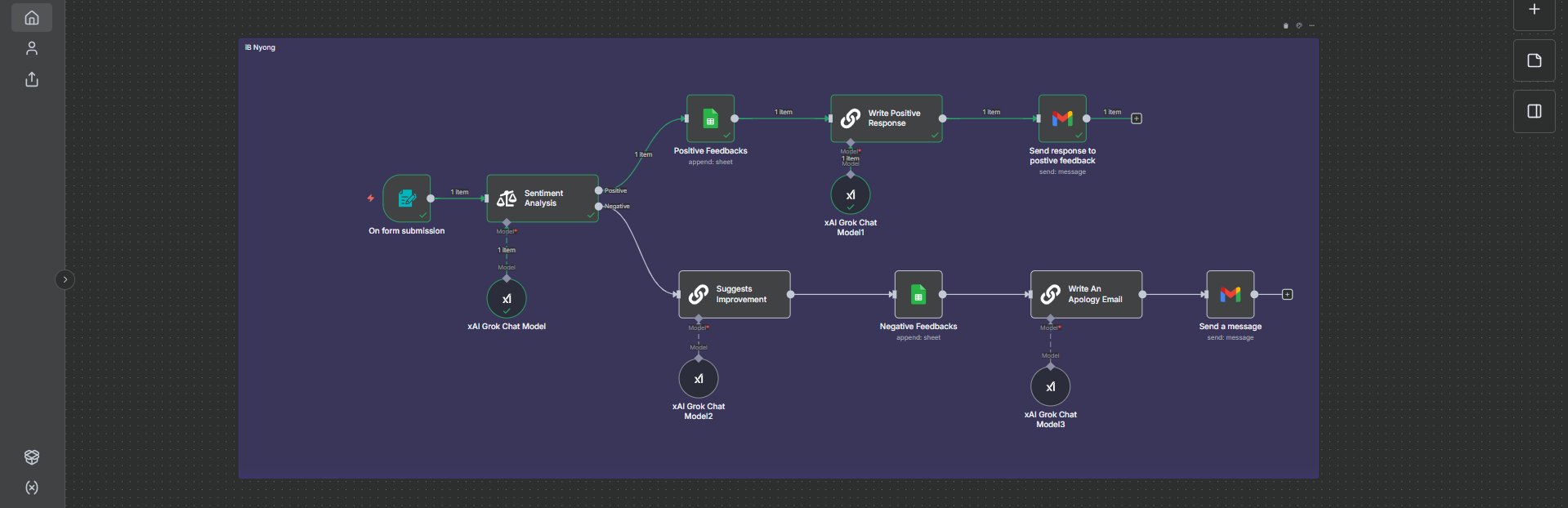Select the Sentiment Analysis node
The height and width of the screenshot is (508, 1568).
pos(543,198)
